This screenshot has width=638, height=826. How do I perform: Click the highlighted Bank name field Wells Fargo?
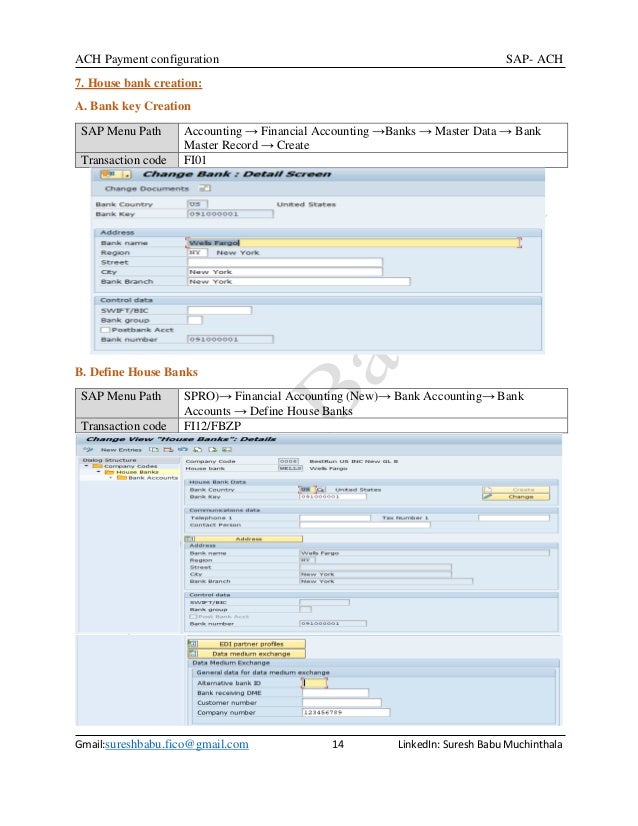pyautogui.click(x=354, y=243)
